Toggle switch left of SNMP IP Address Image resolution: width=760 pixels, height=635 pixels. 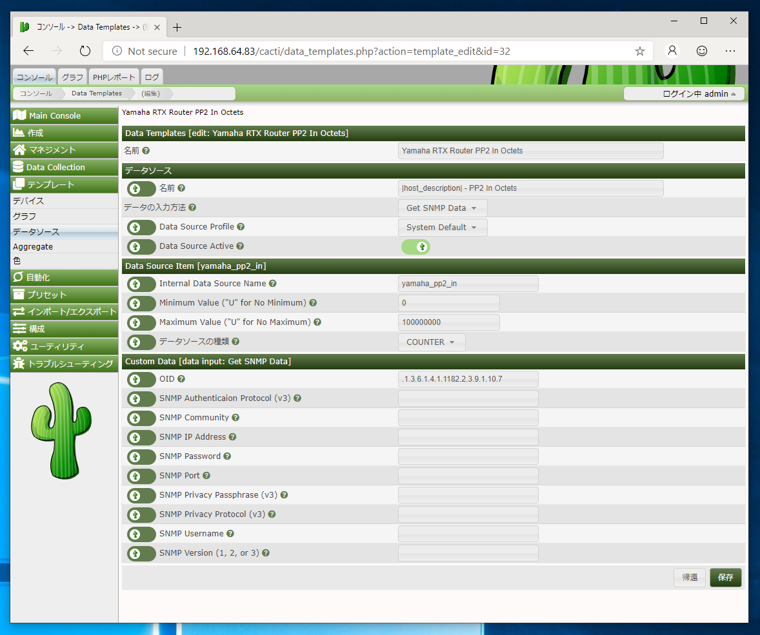tap(141, 438)
